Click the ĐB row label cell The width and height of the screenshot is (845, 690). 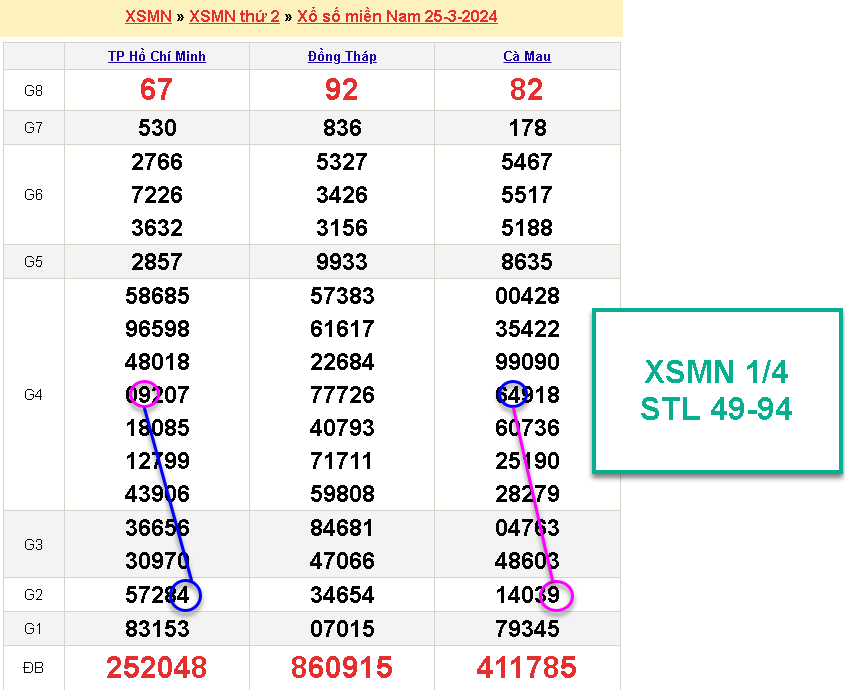(x=34, y=667)
